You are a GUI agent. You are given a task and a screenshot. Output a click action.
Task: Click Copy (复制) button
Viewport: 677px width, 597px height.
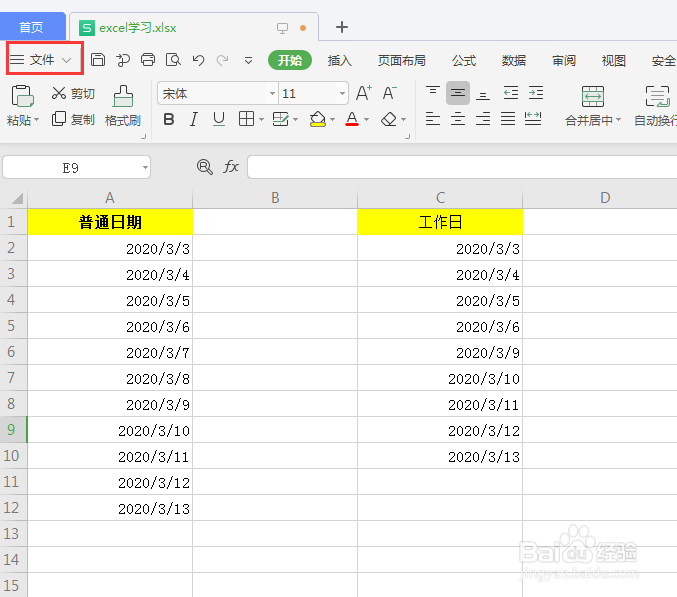[x=73, y=119]
